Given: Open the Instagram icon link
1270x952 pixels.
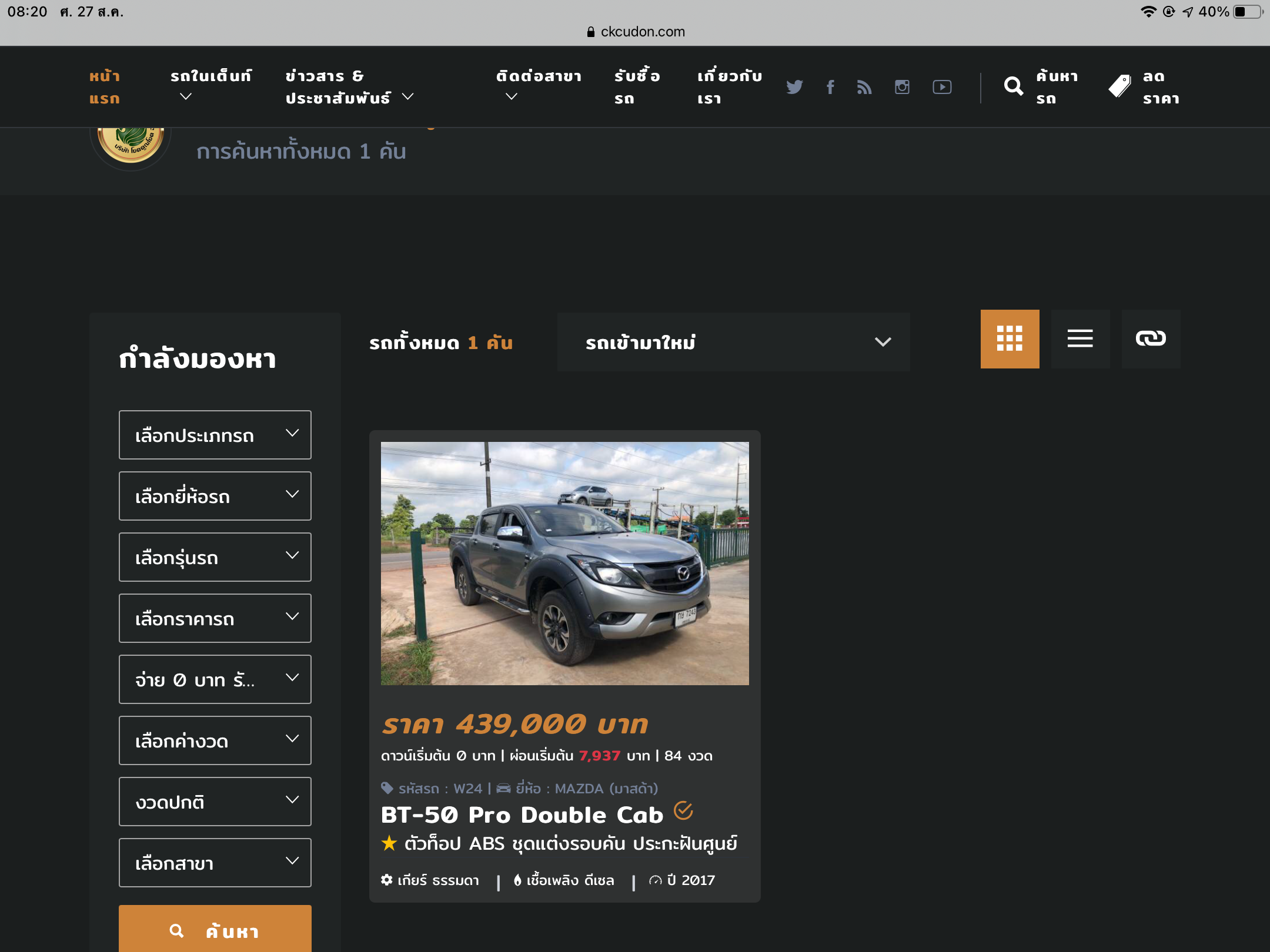Looking at the screenshot, I should coord(902,87).
